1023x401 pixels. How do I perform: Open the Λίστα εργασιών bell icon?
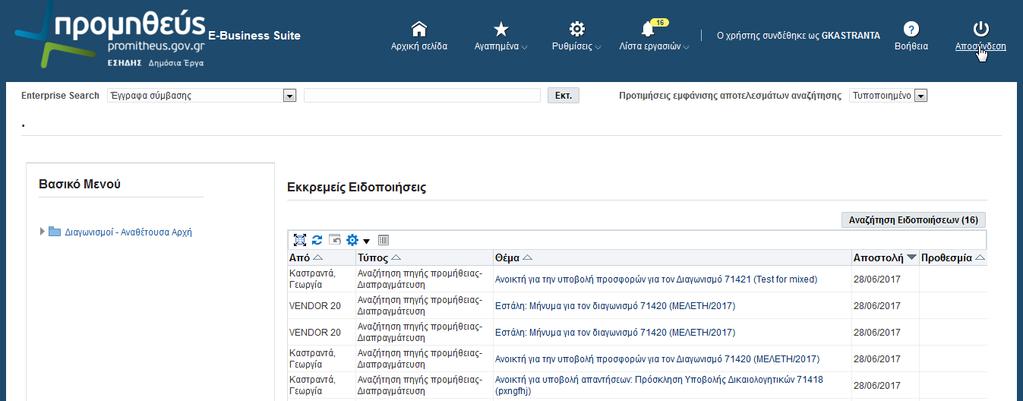tap(649, 29)
